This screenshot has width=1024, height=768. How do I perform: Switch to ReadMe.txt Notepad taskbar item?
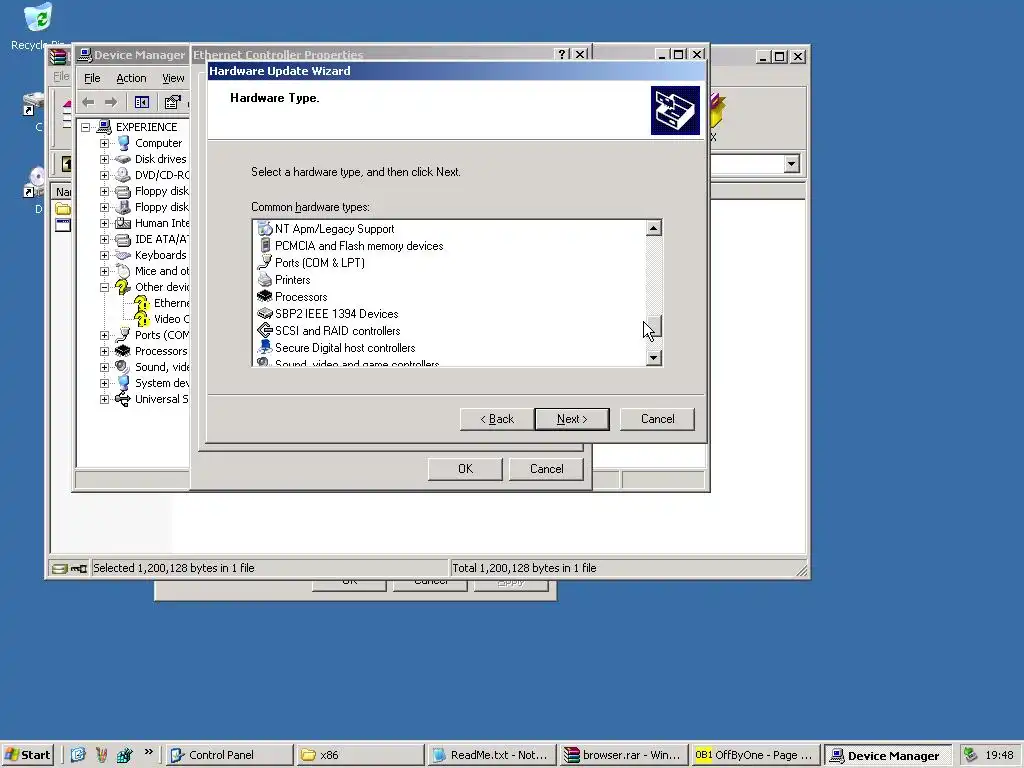coord(492,755)
